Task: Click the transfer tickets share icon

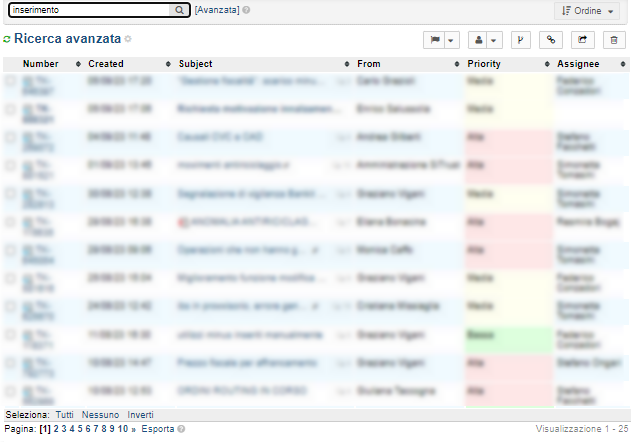Action: point(582,40)
